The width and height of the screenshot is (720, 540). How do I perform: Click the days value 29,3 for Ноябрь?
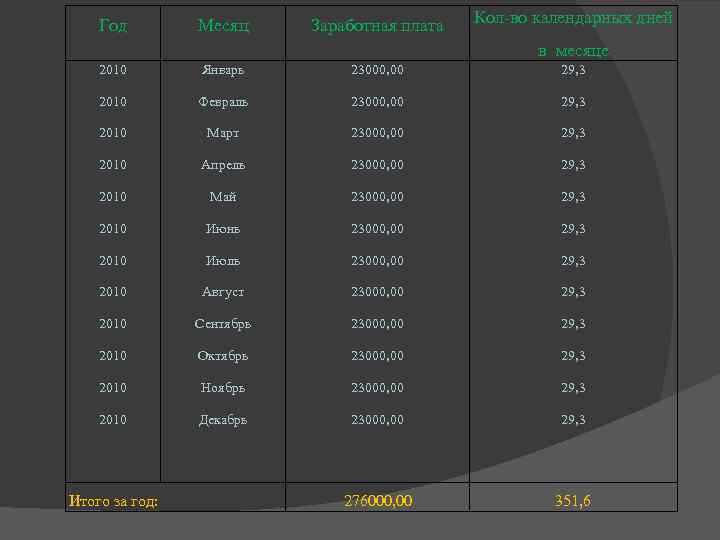(573, 388)
